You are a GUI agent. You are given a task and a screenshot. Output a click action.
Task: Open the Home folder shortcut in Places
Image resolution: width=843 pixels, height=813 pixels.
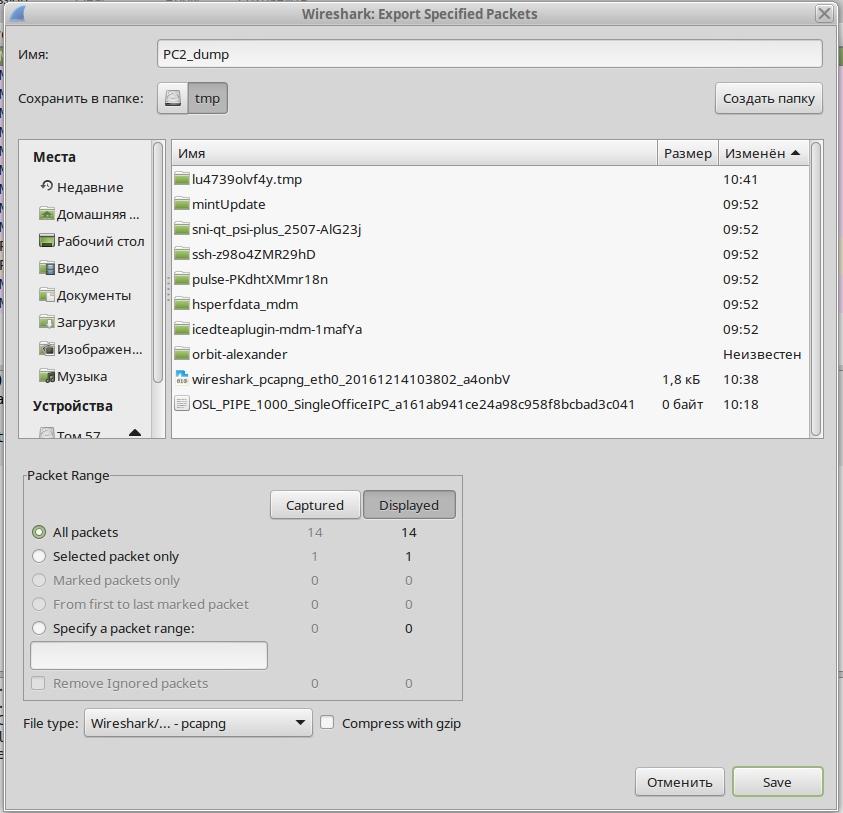(90, 214)
